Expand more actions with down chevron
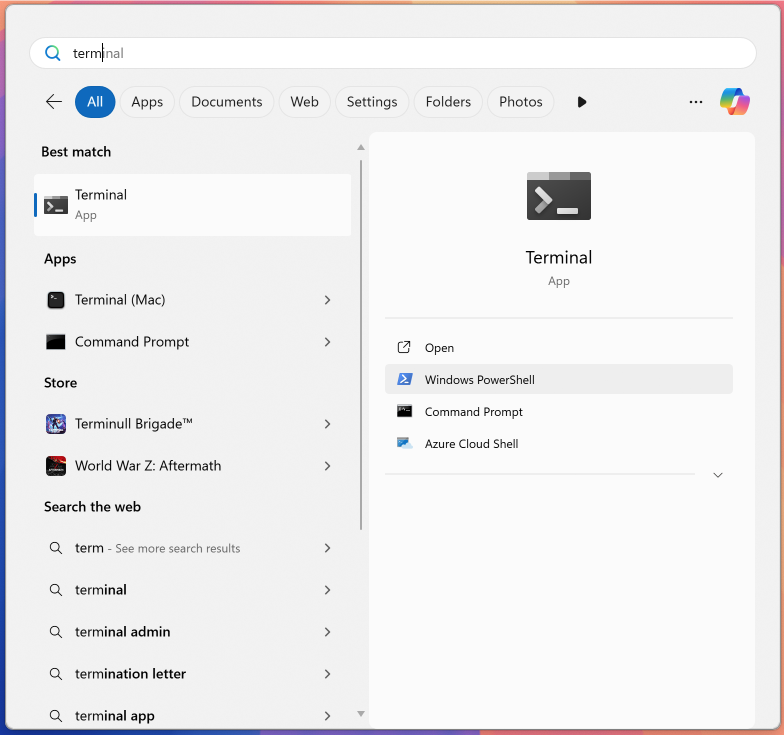 (717, 475)
